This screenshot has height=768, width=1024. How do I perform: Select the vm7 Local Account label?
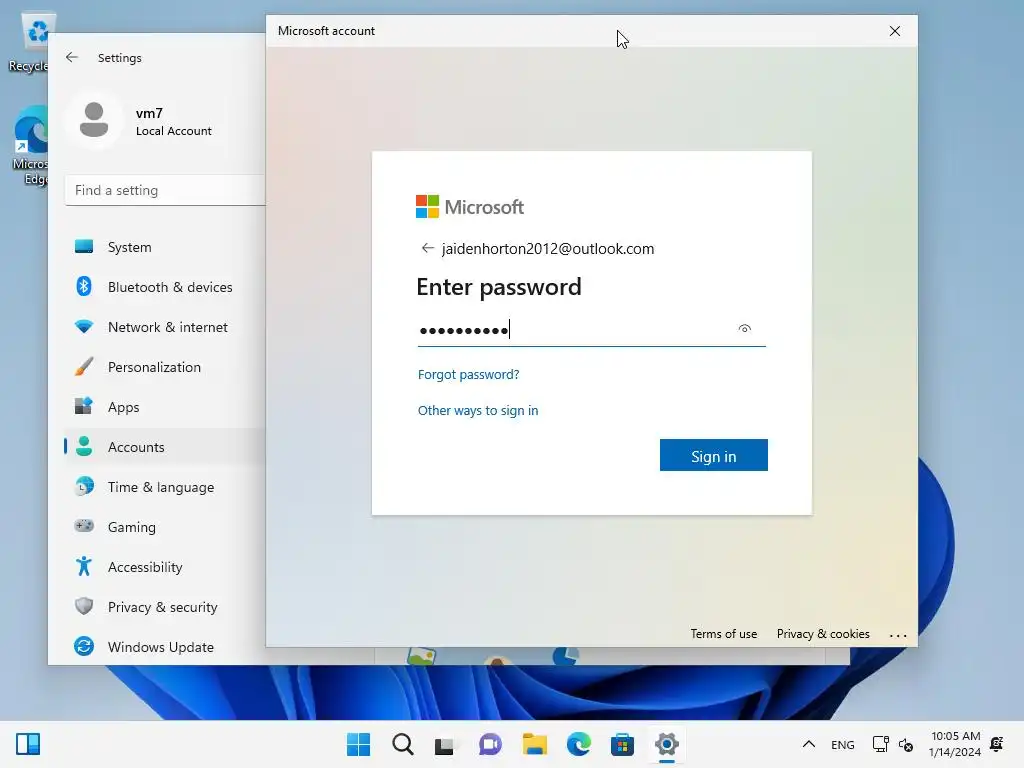[x=174, y=131]
